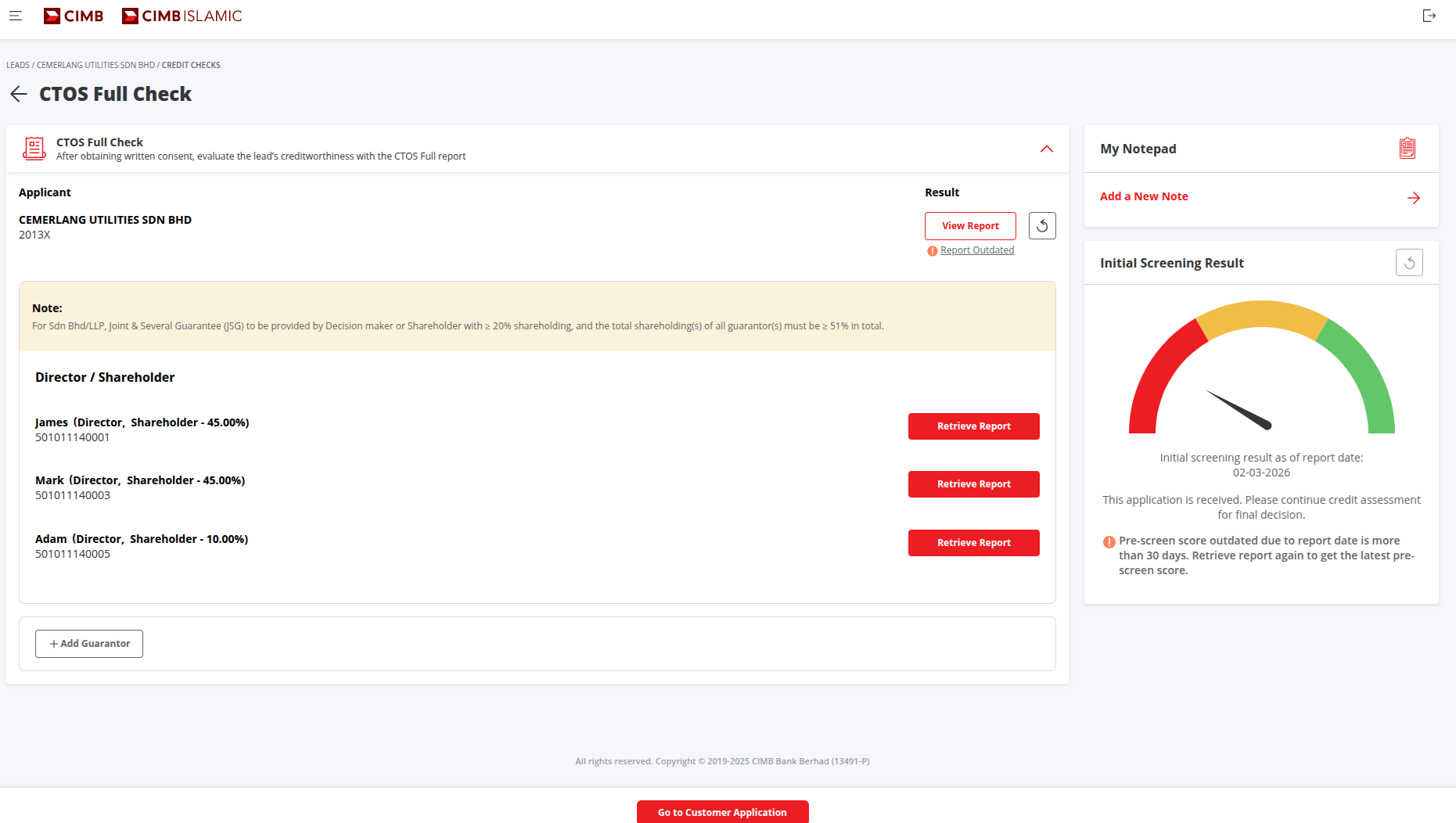Click the Director / Shareholder heading
Viewport: 1456px width, 823px height.
click(x=105, y=377)
